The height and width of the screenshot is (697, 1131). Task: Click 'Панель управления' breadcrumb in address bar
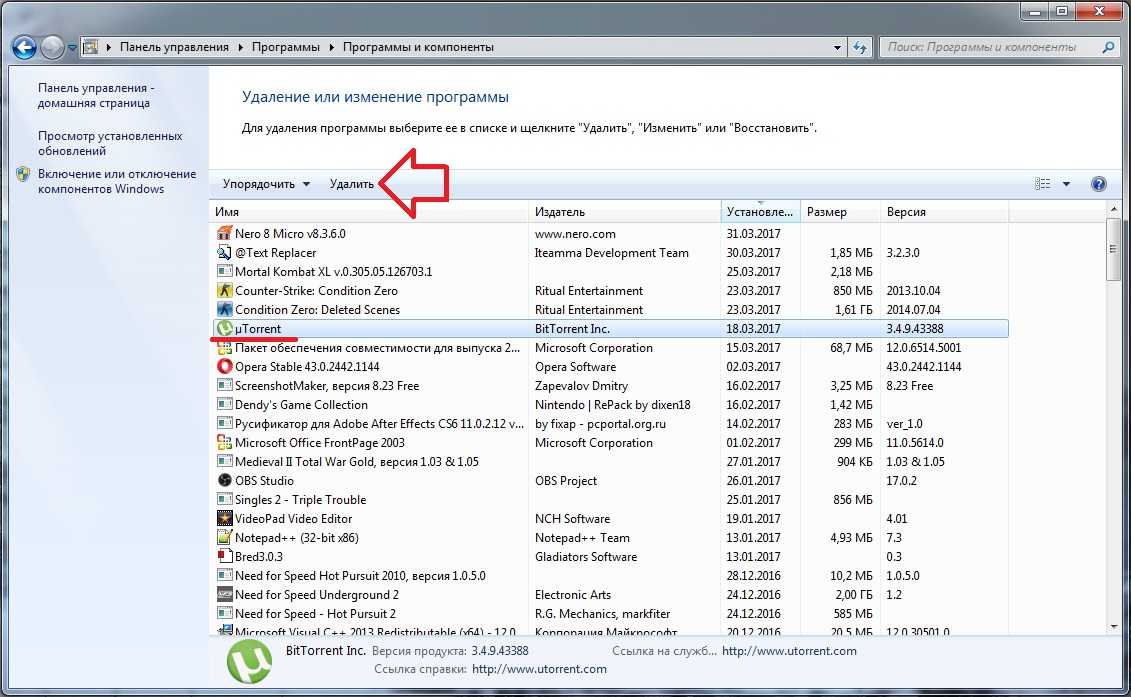pos(174,47)
